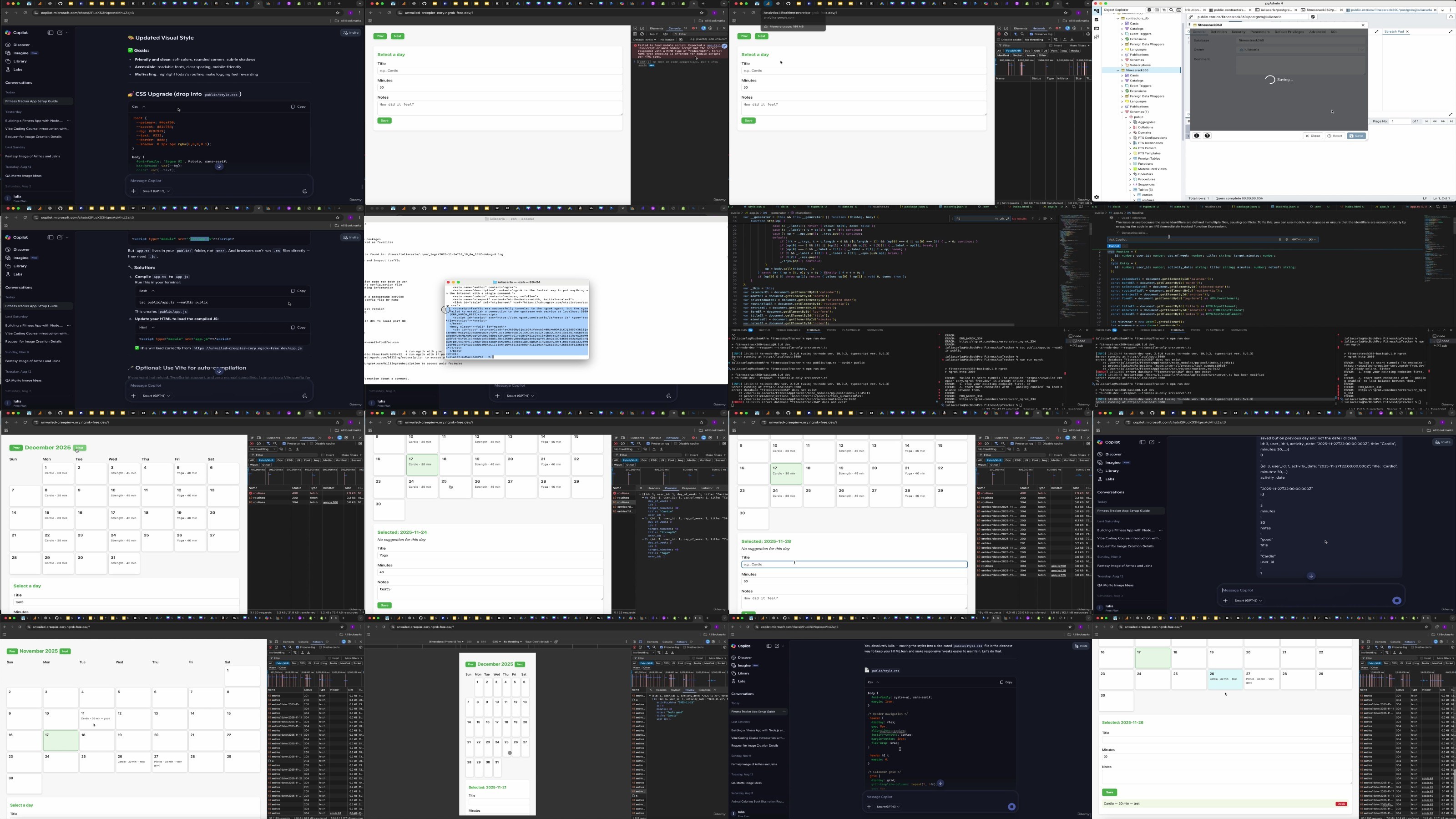Image resolution: width=1456 pixels, height=819 pixels.
Task: Toggle the sidebar in the 'Updated Visual Style' Copilot window
Action: click(x=51, y=33)
